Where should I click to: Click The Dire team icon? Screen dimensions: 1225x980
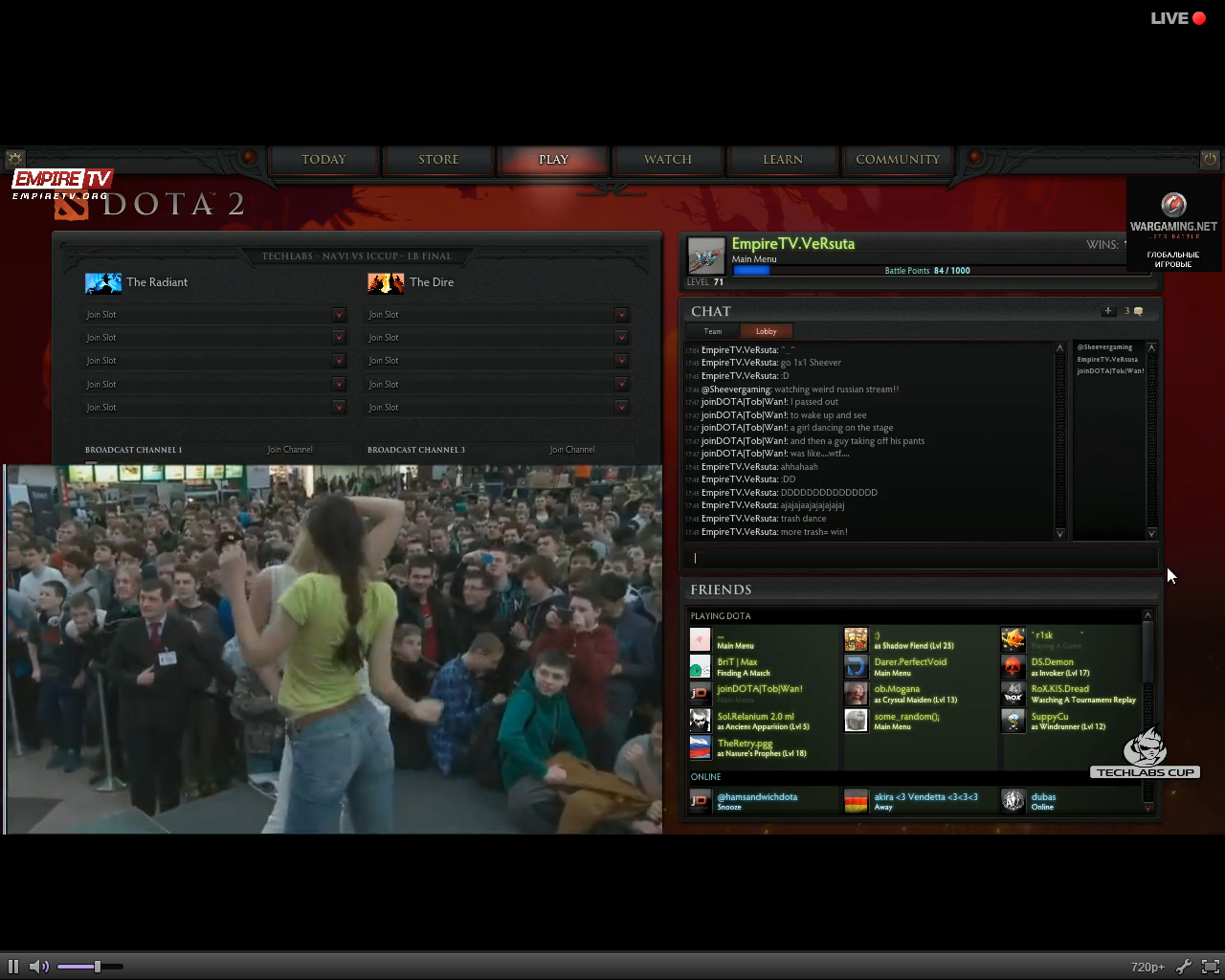pyautogui.click(x=386, y=282)
